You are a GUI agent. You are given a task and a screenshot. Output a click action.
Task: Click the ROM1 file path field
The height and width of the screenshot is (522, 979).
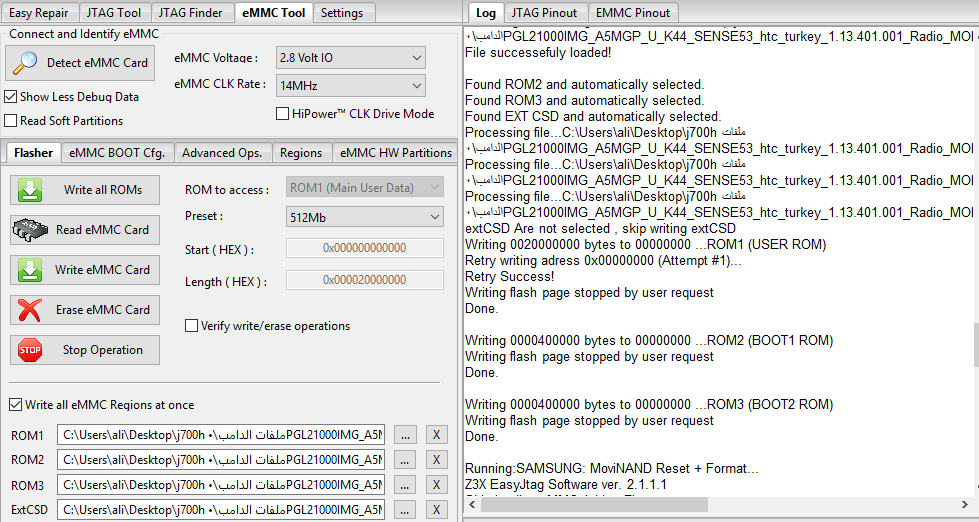[x=221, y=435]
